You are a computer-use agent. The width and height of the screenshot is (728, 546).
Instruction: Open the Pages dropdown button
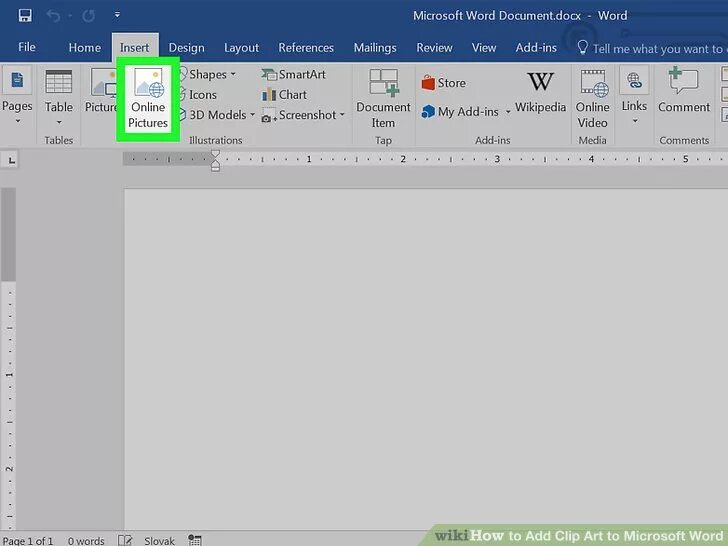[x=17, y=97]
